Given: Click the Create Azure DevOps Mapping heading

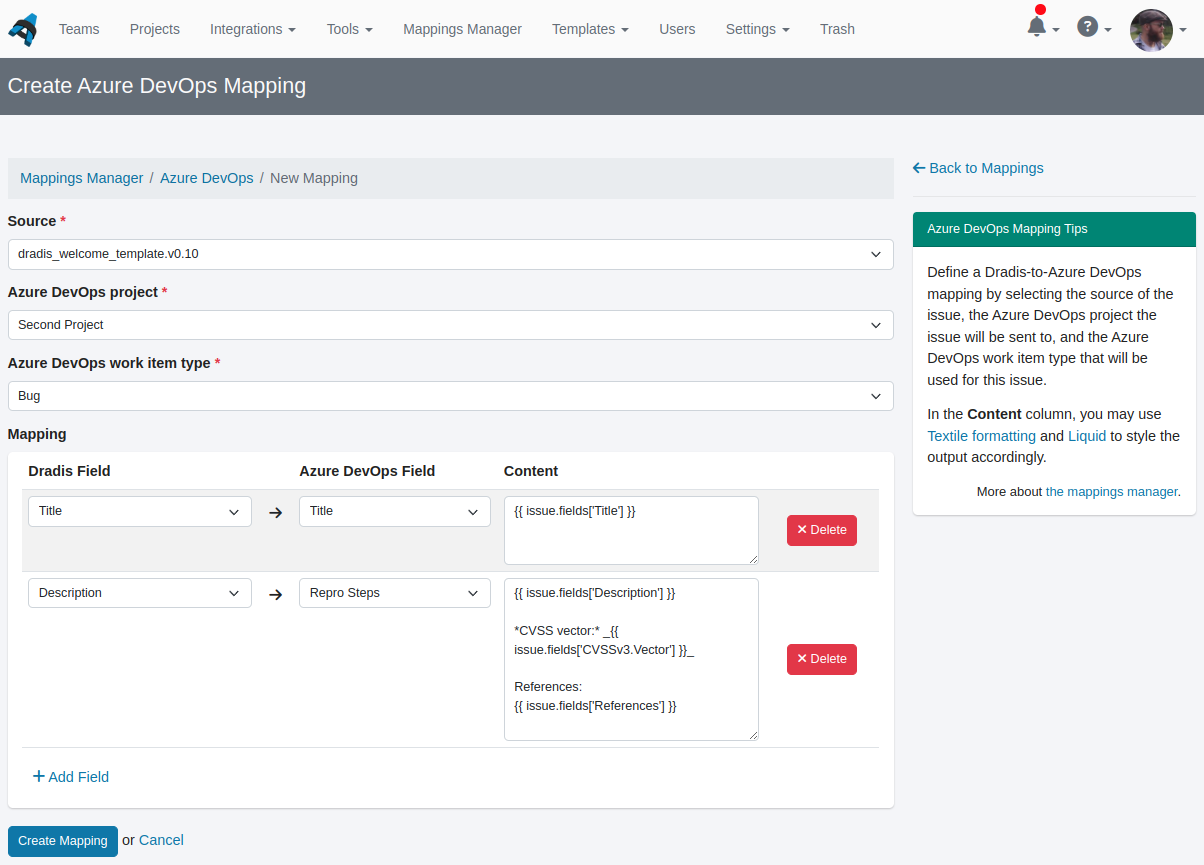Looking at the screenshot, I should (x=157, y=86).
